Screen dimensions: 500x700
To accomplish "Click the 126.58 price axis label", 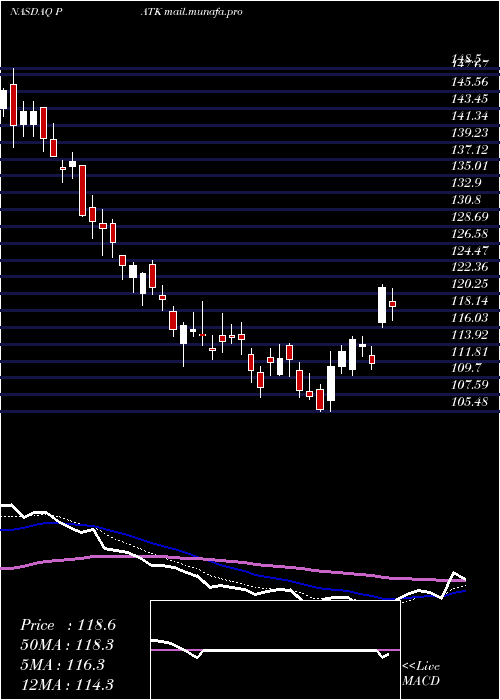I will coord(470,233).
